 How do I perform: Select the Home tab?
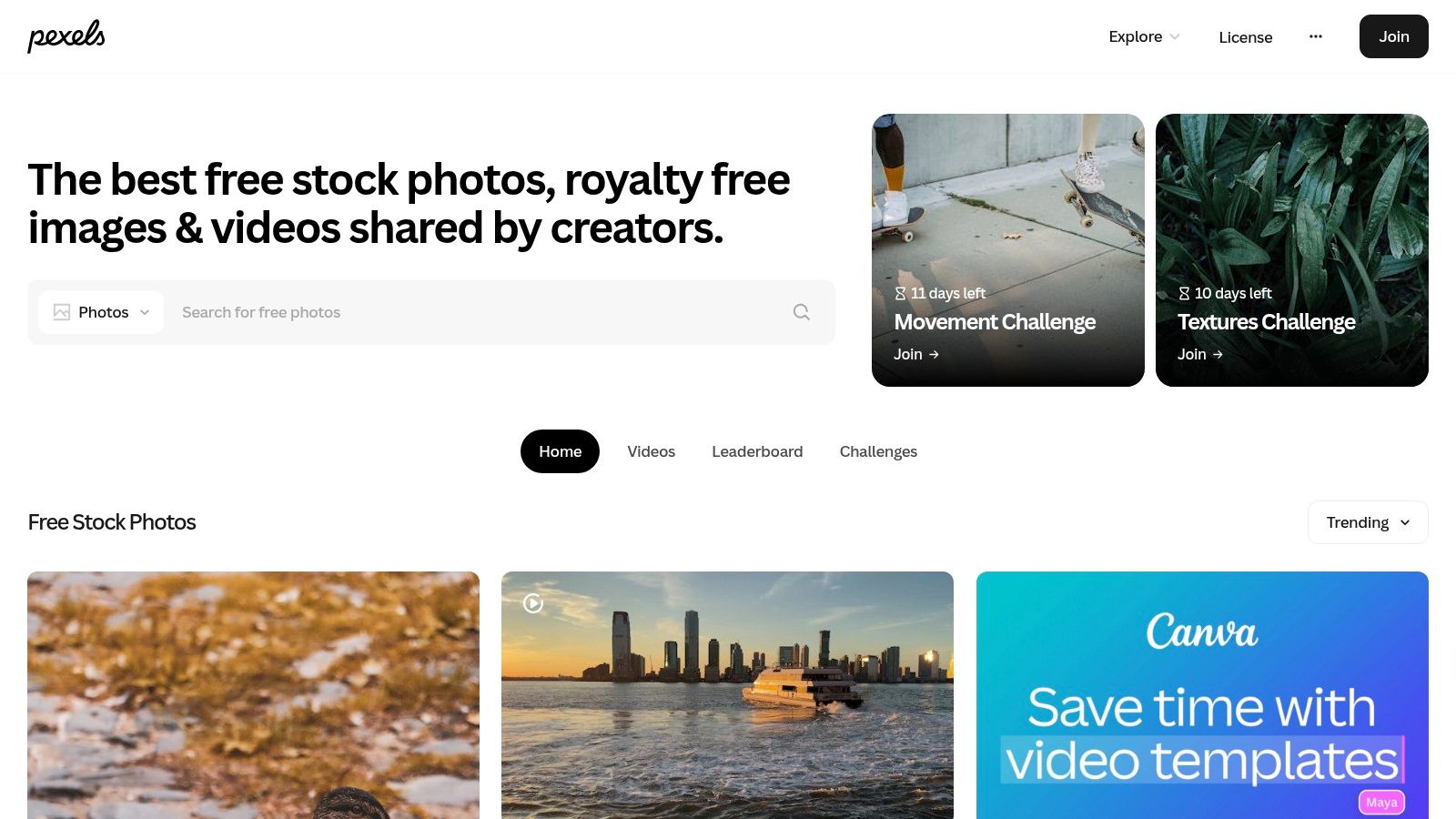[560, 451]
